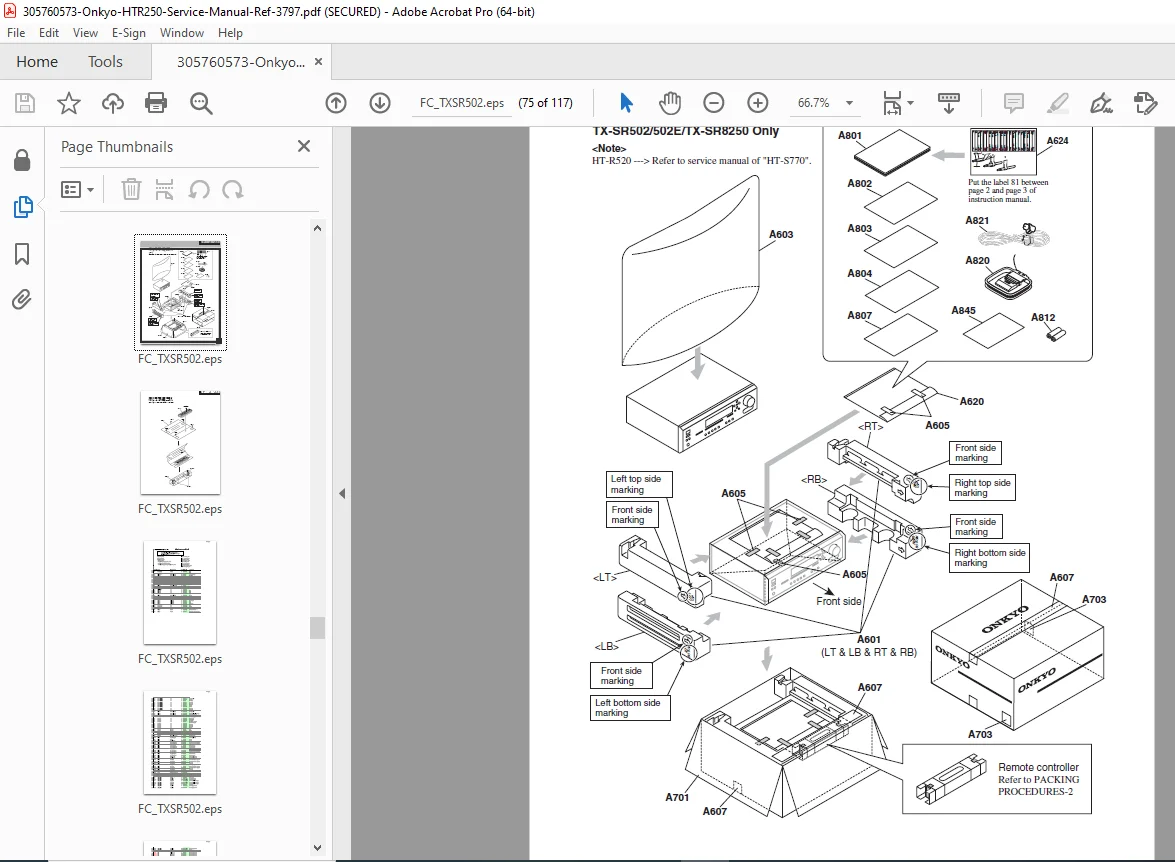Click the thumbnails scrollbar handle
The height and width of the screenshot is (862, 1175).
(318, 627)
